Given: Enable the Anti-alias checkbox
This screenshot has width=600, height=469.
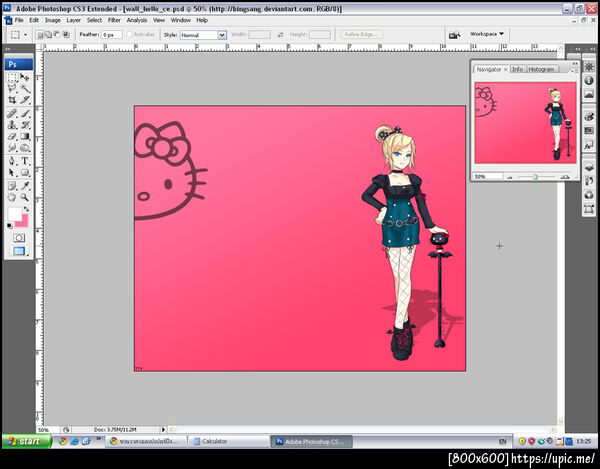Looking at the screenshot, I should tap(129, 34).
